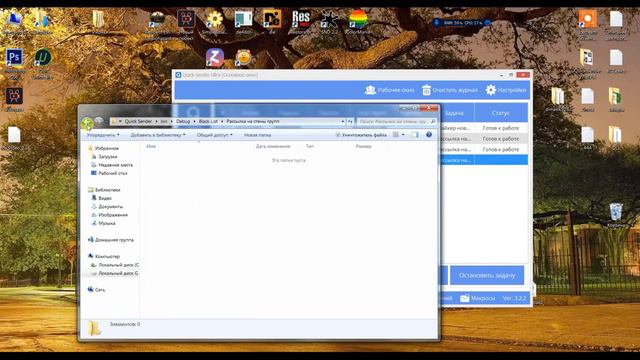Open Рабочие окна in Quick Sender toolbar

(389, 90)
